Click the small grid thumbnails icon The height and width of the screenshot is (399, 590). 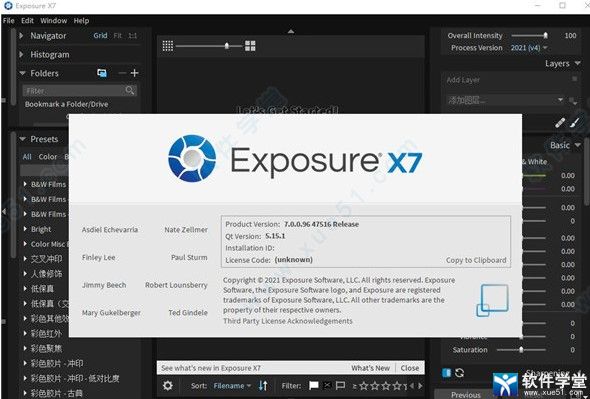point(168,46)
